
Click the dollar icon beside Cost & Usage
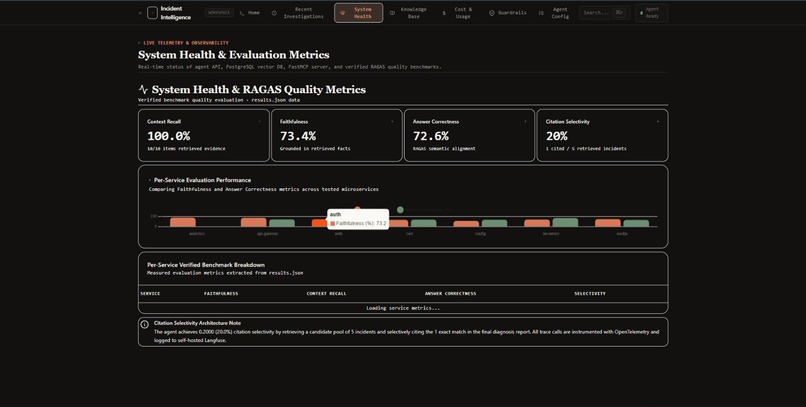pyautogui.click(x=444, y=13)
